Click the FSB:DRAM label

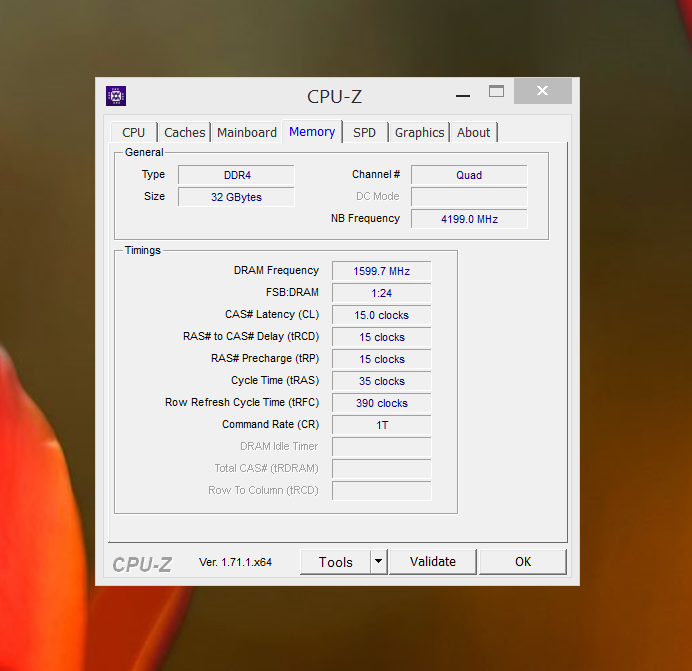click(292, 292)
